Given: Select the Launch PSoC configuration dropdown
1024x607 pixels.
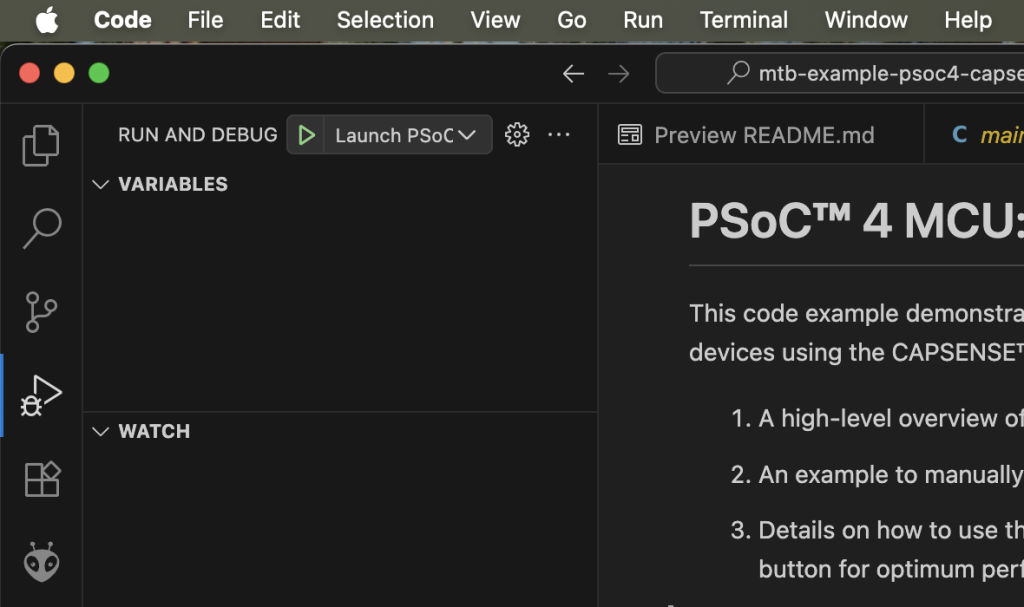Looking at the screenshot, I should click(x=408, y=135).
